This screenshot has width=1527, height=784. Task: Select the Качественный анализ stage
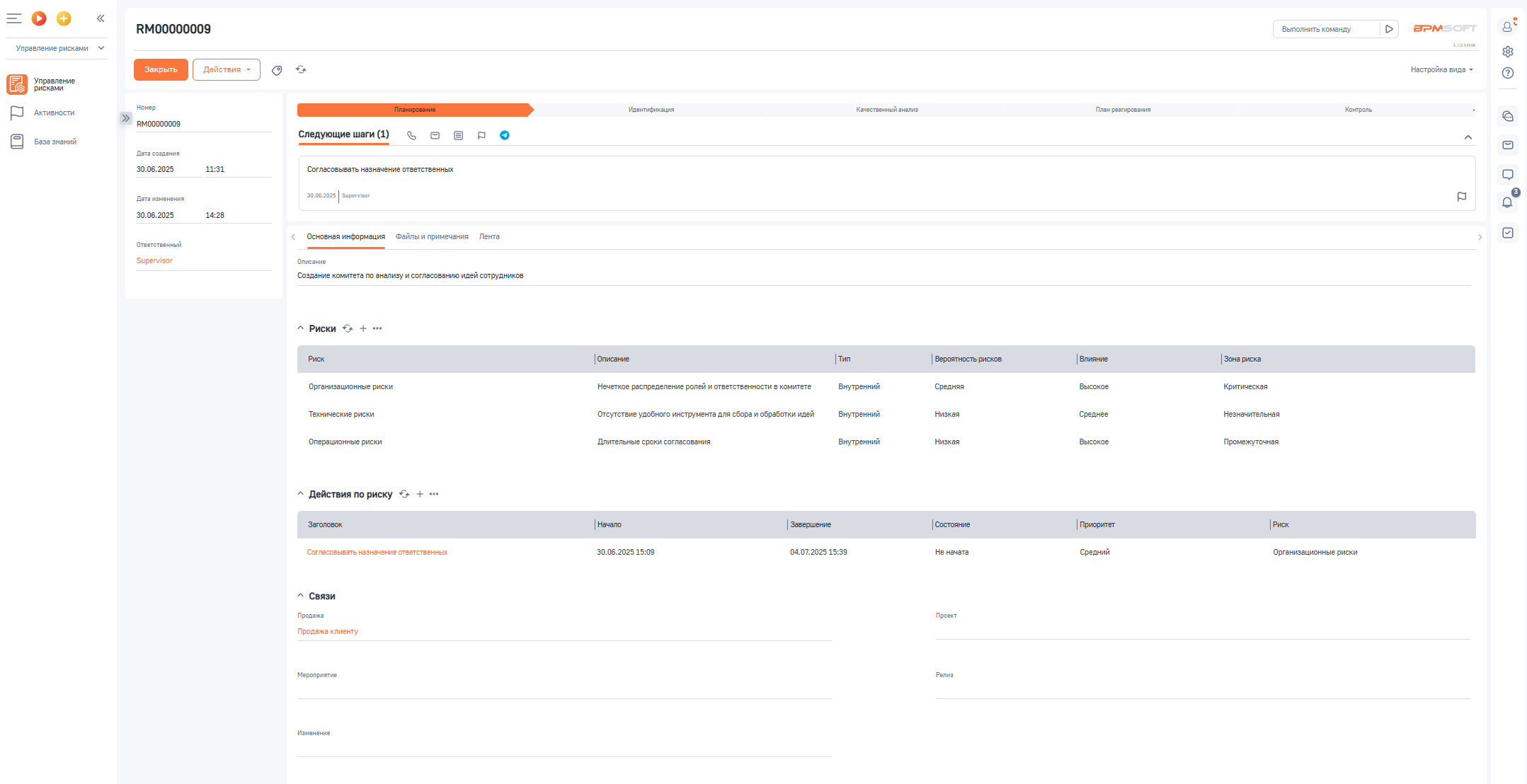(886, 110)
